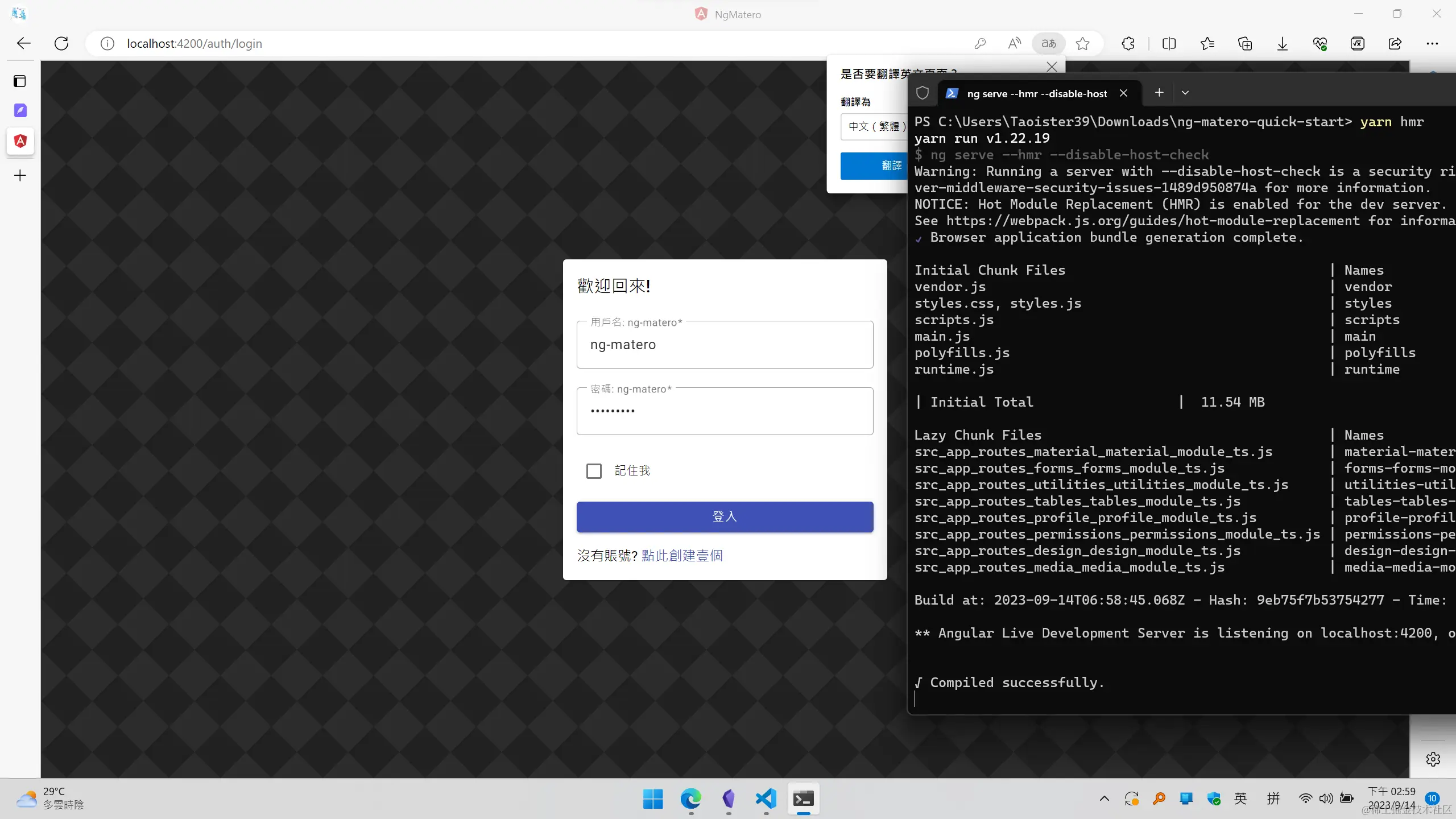
Task: Click the blue 登入 login button
Action: pyautogui.click(x=725, y=516)
